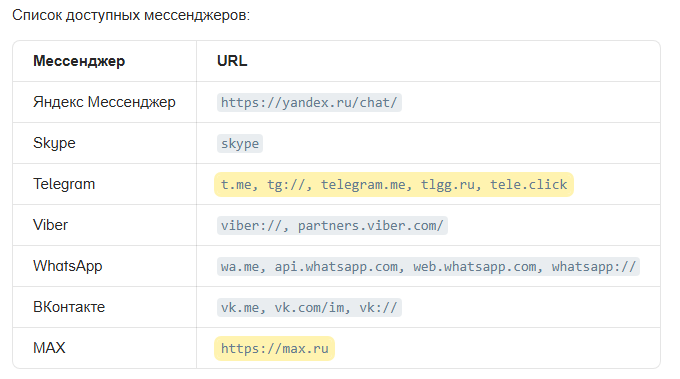Click the highlighted https://max.ru code
680x379 pixels.
point(275,348)
